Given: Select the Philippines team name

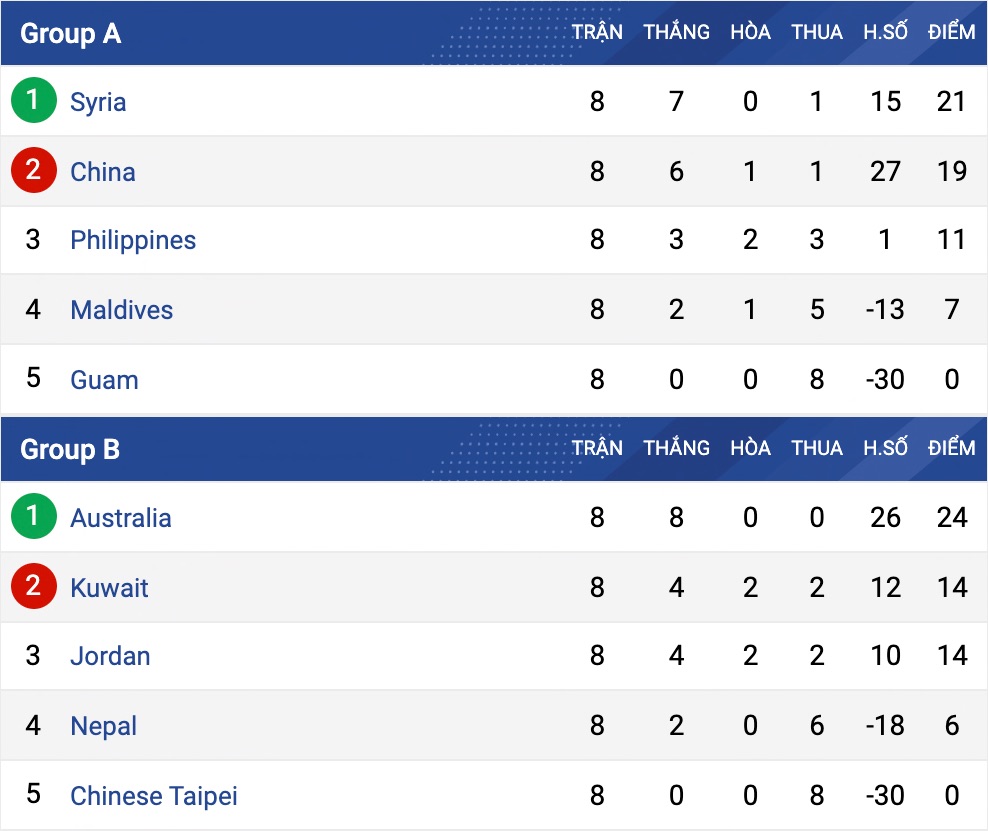Looking at the screenshot, I should coord(133,241).
